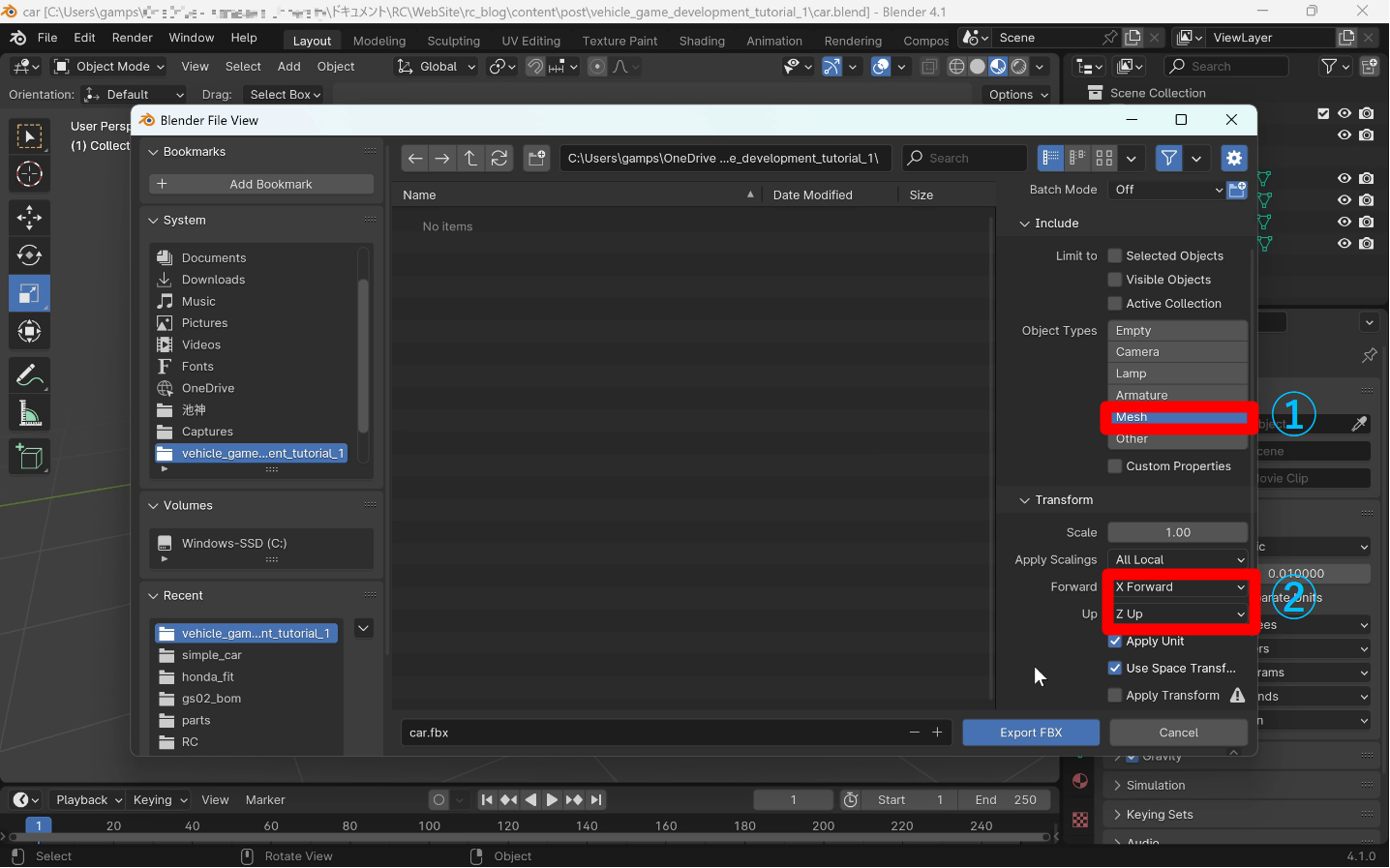Go back to previous folder in file view
Image resolution: width=1390 pixels, height=868 pixels.
coord(415,158)
